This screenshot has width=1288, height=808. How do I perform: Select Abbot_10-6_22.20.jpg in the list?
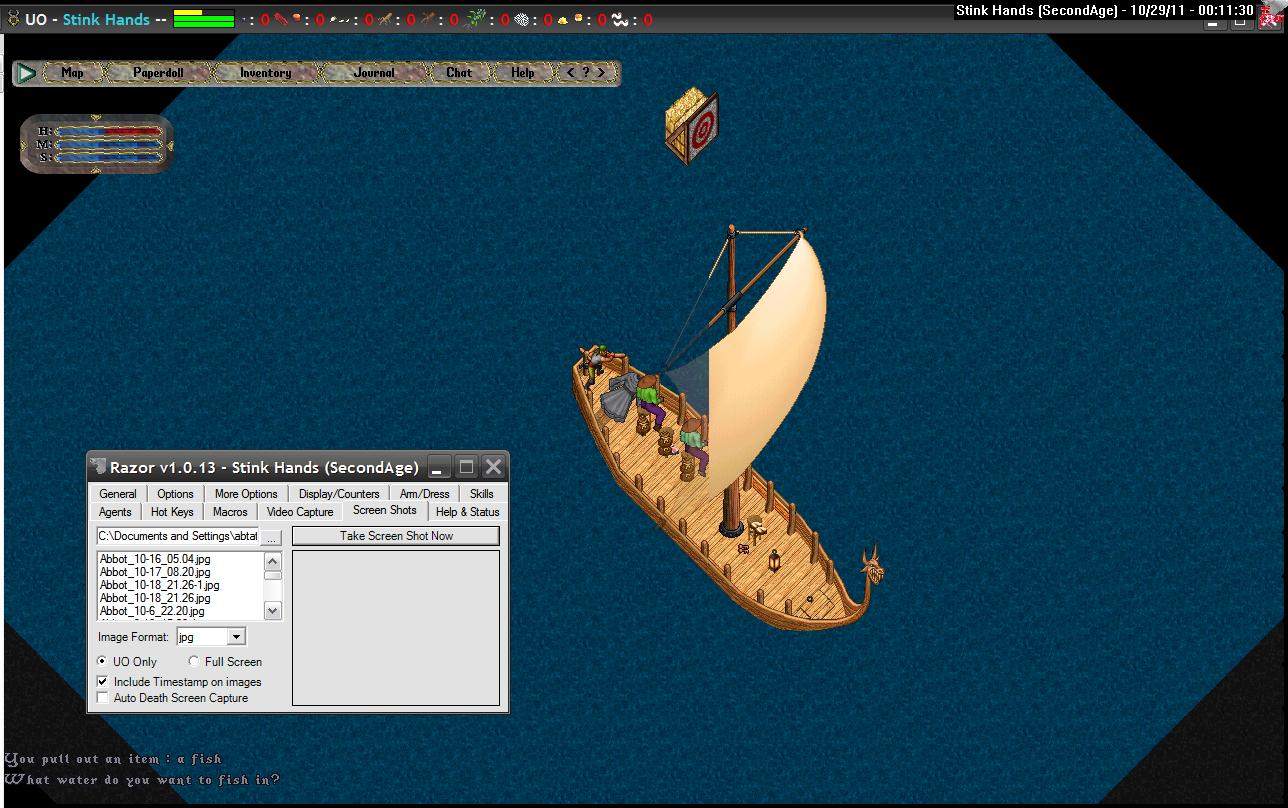tap(152, 611)
